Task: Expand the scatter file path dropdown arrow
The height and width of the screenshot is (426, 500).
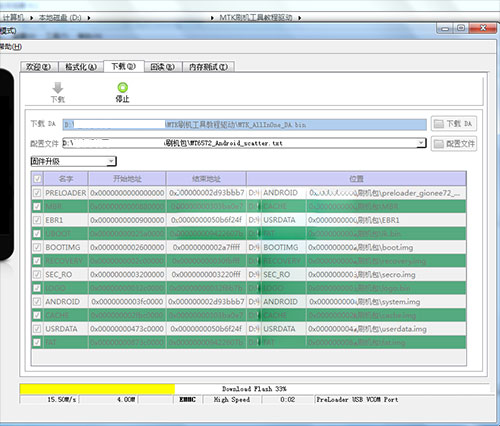Action: point(421,143)
